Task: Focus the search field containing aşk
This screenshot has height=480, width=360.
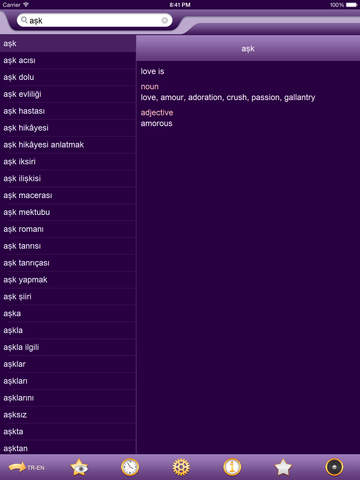Action: point(95,21)
